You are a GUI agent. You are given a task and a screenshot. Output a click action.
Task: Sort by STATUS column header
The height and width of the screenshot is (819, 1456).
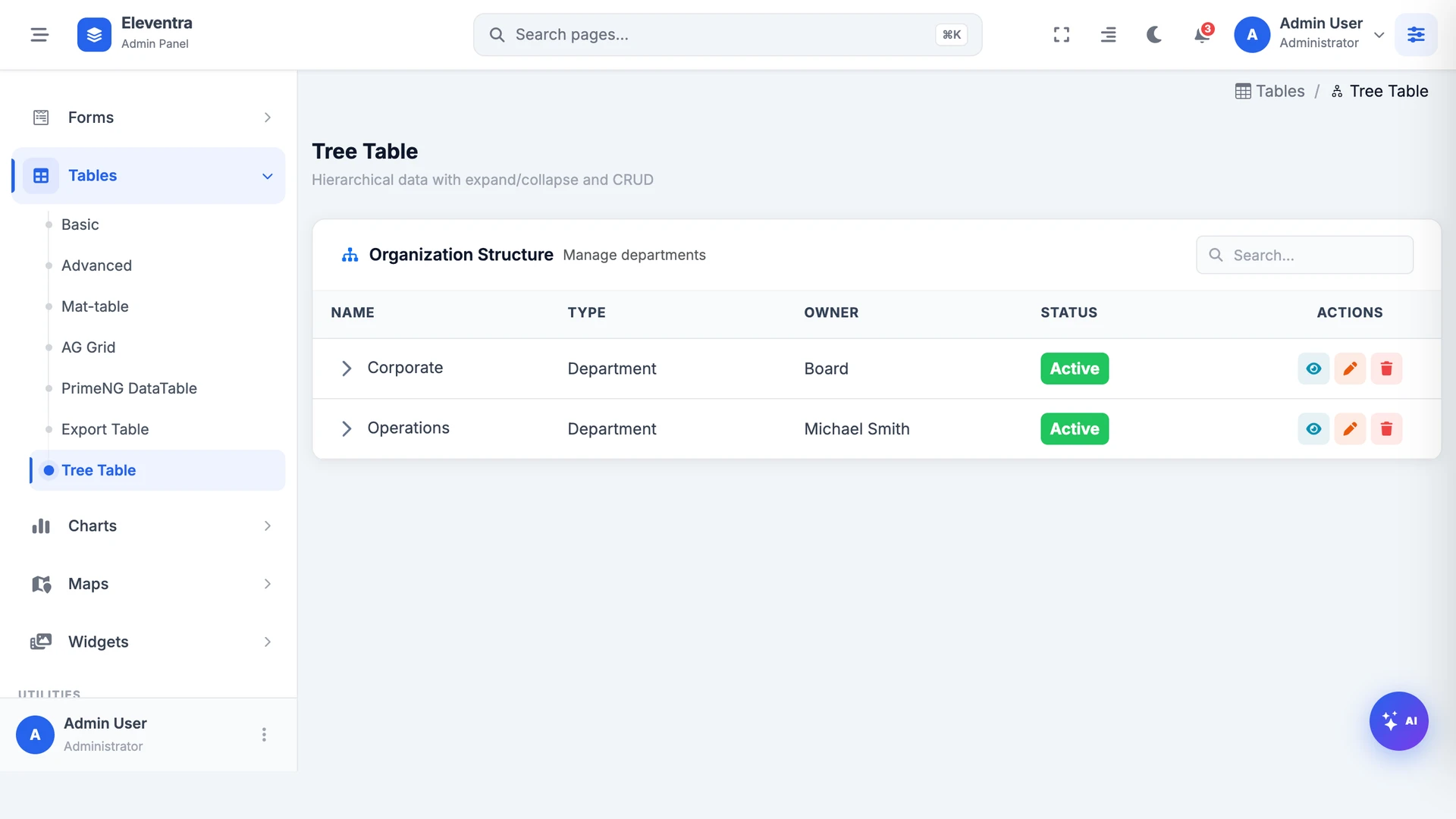(1068, 312)
